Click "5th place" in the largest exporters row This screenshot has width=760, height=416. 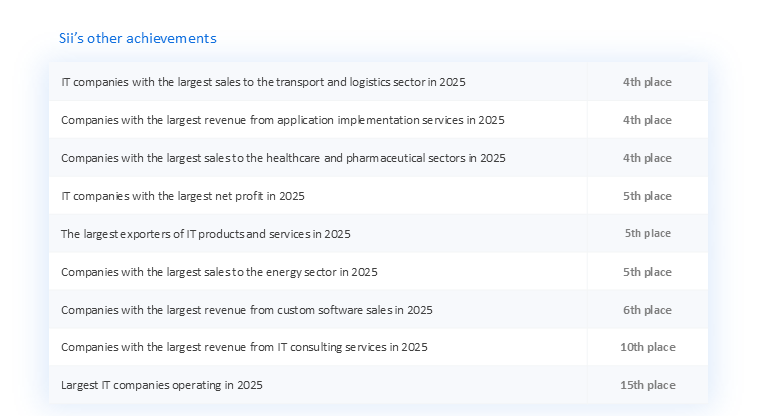click(x=648, y=233)
